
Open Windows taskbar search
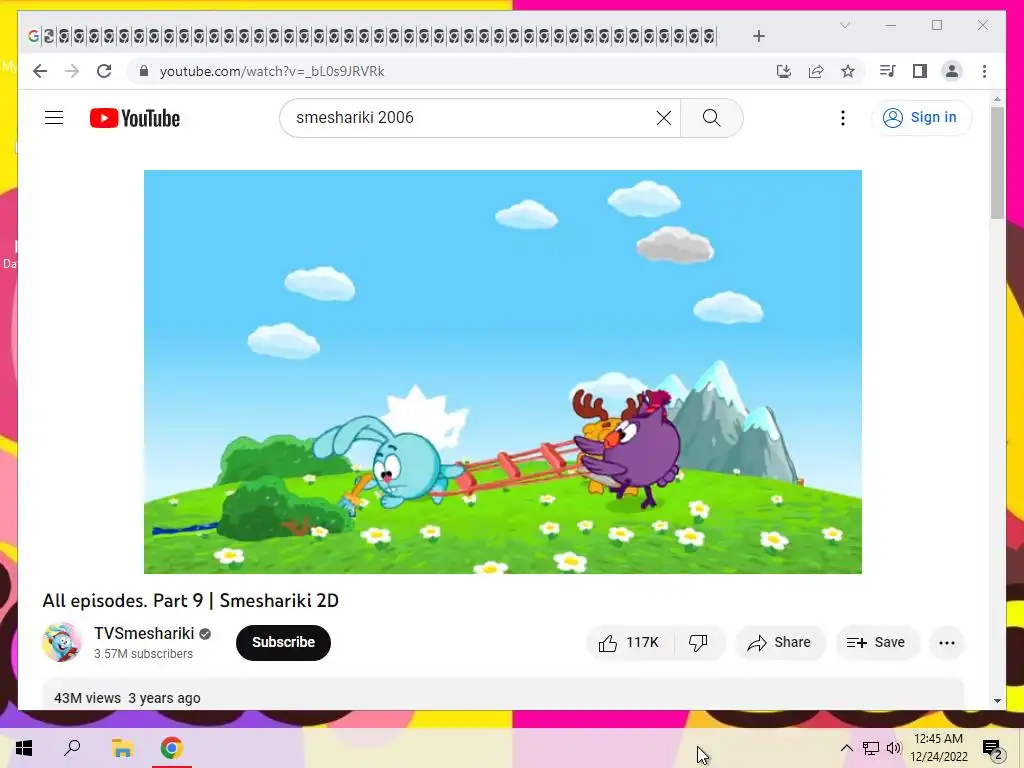(x=72, y=748)
